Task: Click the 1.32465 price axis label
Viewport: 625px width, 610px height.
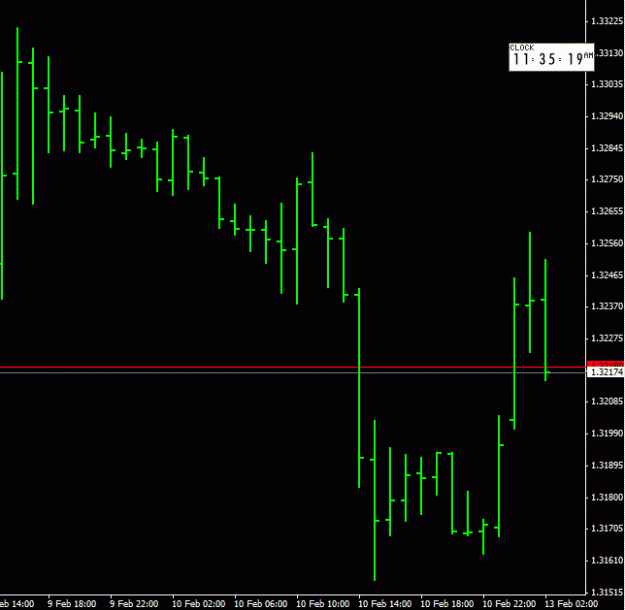Action: pyautogui.click(x=607, y=275)
